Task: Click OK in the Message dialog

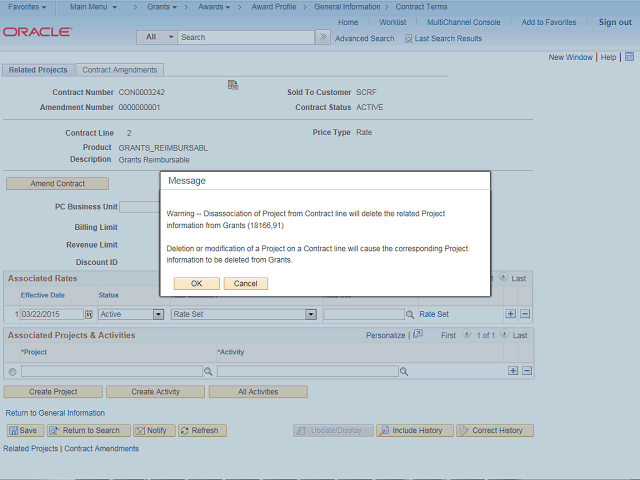Action: pyautogui.click(x=196, y=283)
